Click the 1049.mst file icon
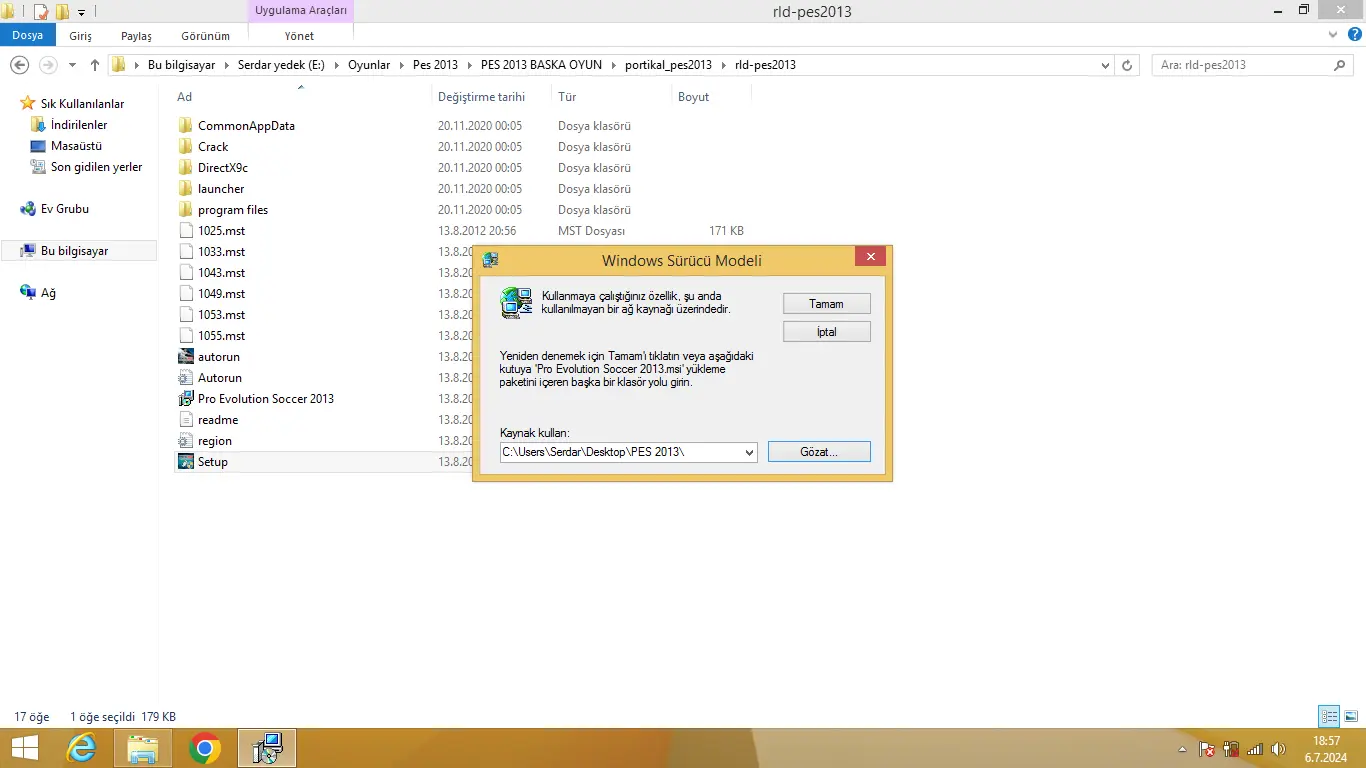 [185, 294]
